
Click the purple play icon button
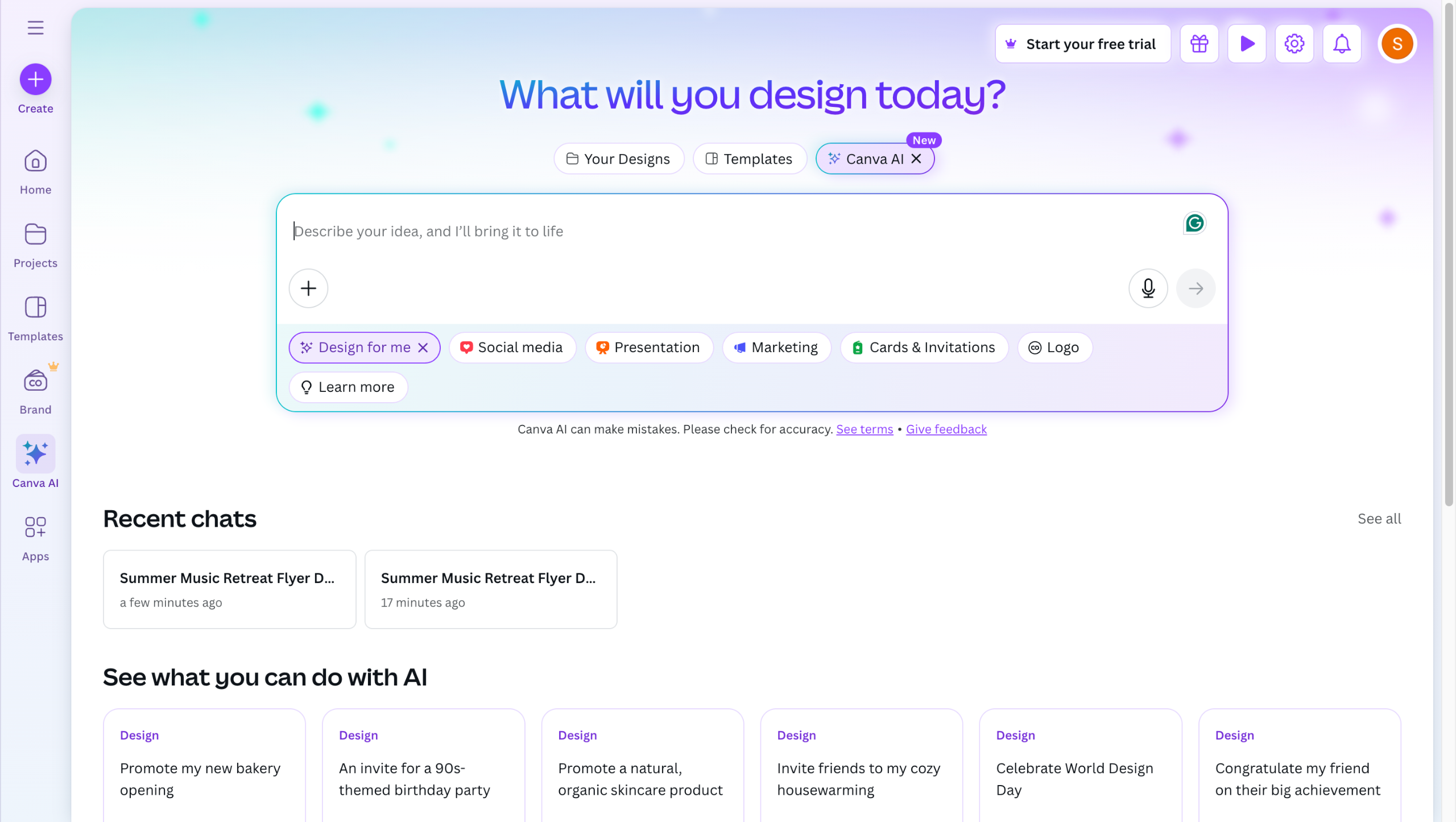[1247, 44]
